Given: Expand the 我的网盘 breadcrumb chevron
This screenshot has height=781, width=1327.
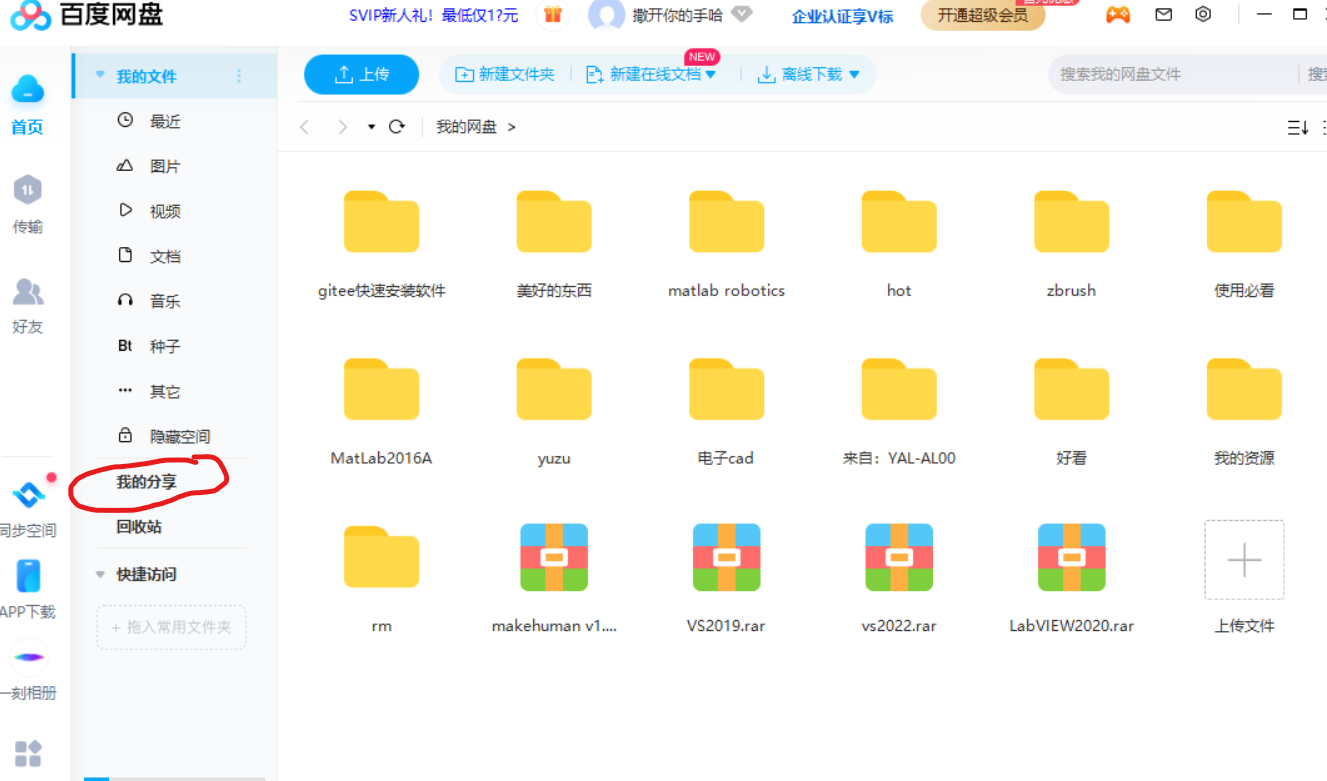Looking at the screenshot, I should click(x=512, y=127).
